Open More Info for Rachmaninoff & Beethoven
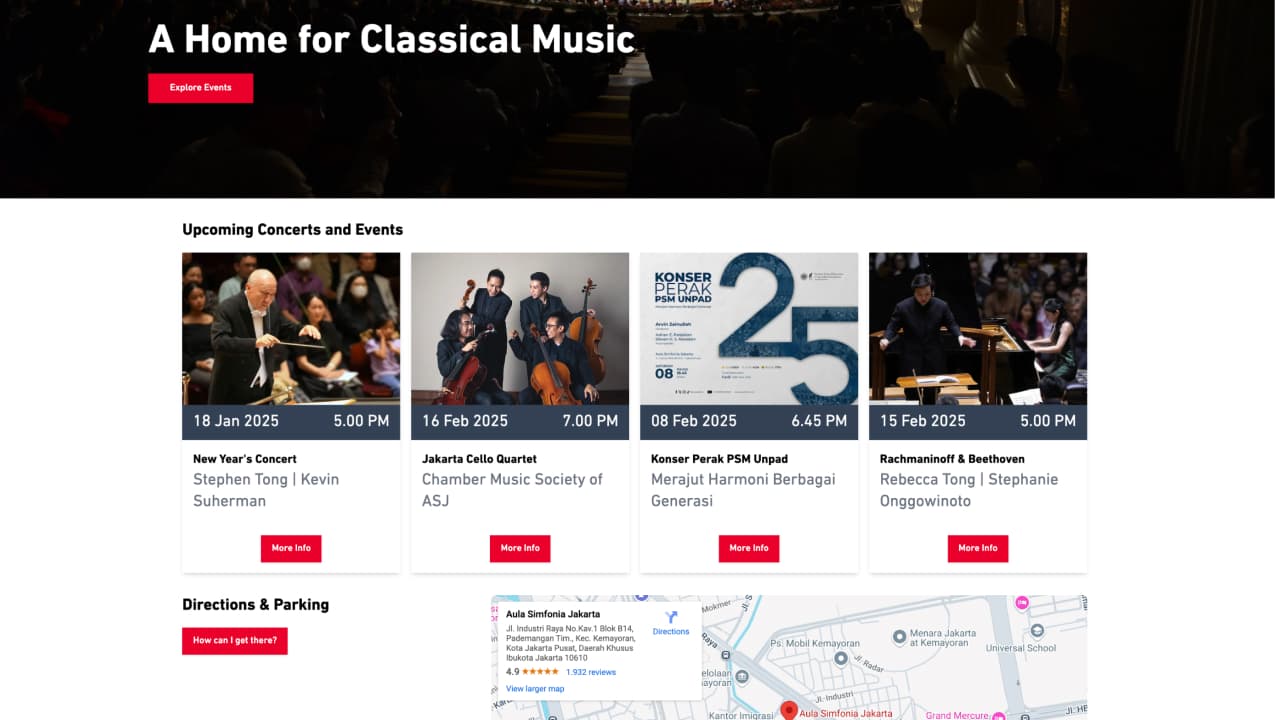The image size is (1280, 720). tap(978, 548)
